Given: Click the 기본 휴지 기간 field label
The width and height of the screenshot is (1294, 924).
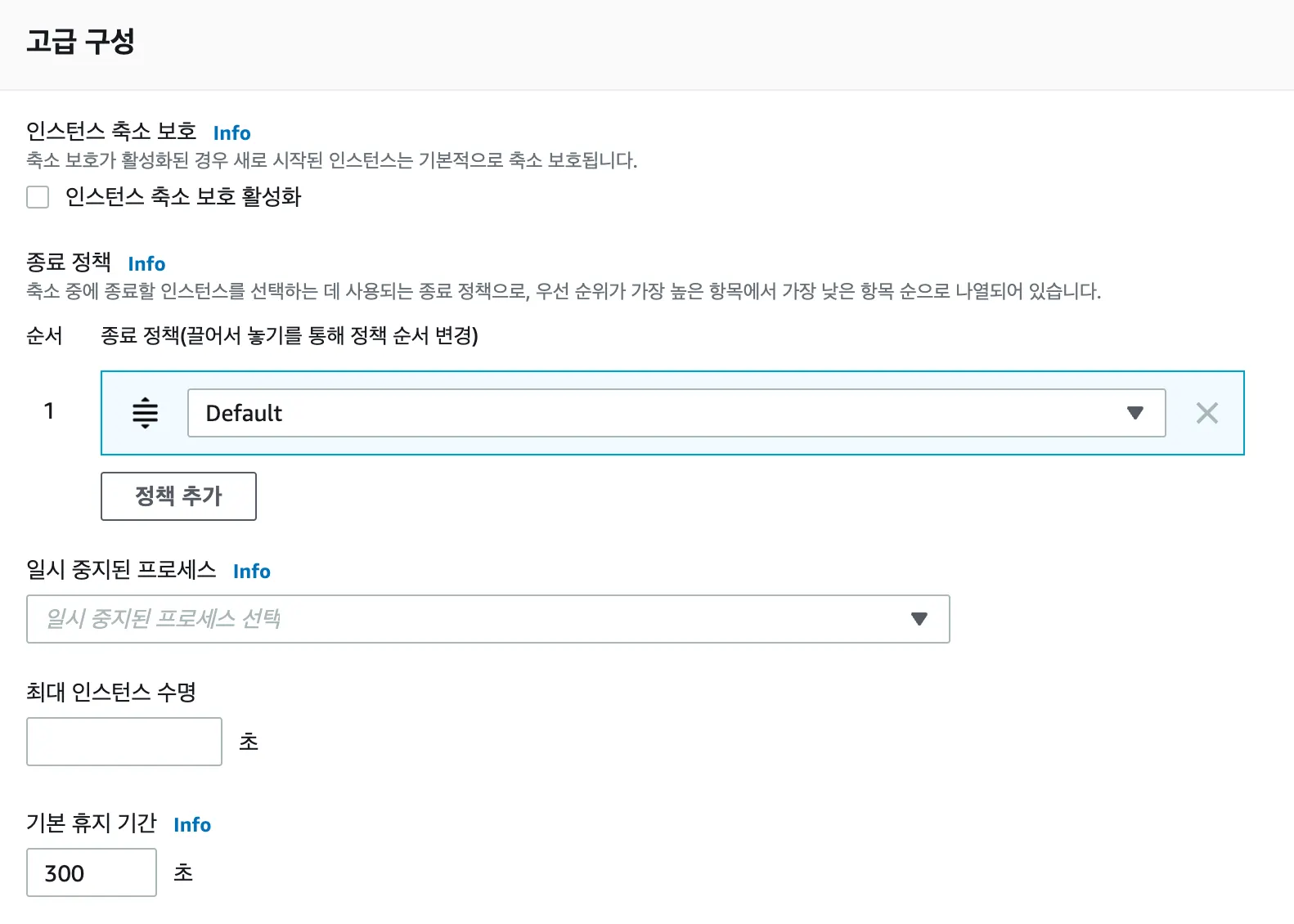Looking at the screenshot, I should [x=92, y=823].
